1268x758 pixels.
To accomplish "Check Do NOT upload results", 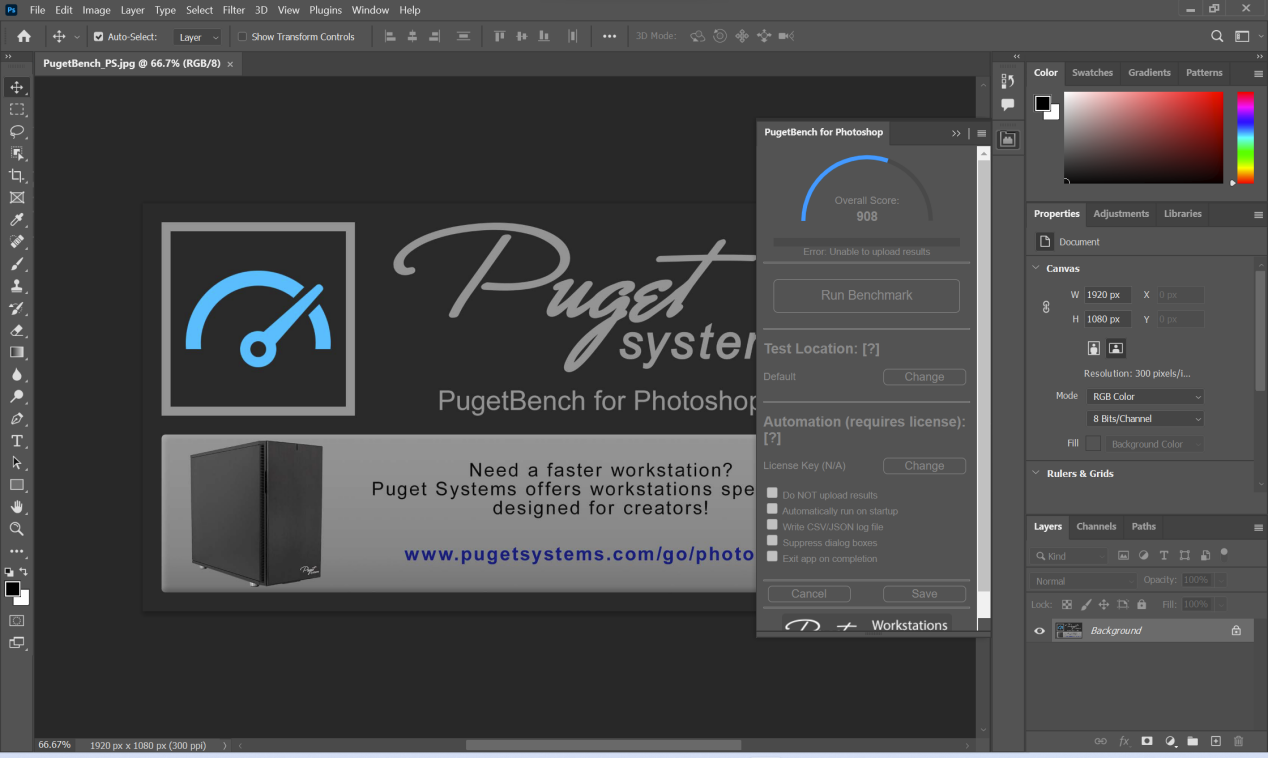I will [x=772, y=493].
